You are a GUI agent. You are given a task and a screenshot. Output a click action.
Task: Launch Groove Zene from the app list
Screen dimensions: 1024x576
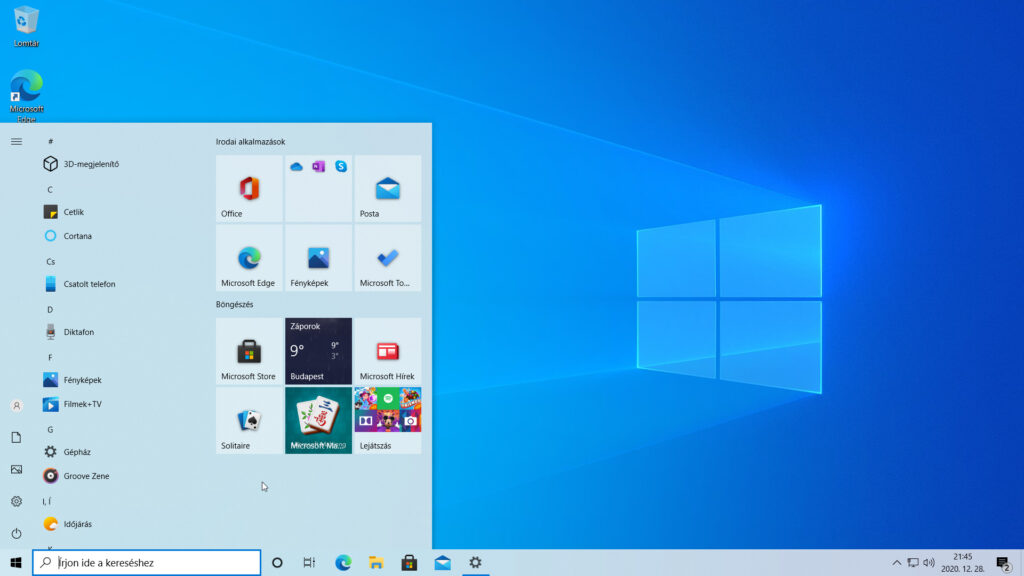pos(121,476)
